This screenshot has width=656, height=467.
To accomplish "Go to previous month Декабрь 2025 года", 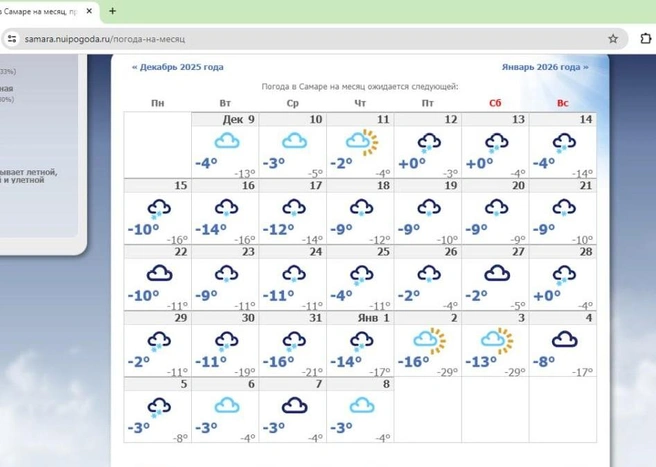I will (177, 67).
